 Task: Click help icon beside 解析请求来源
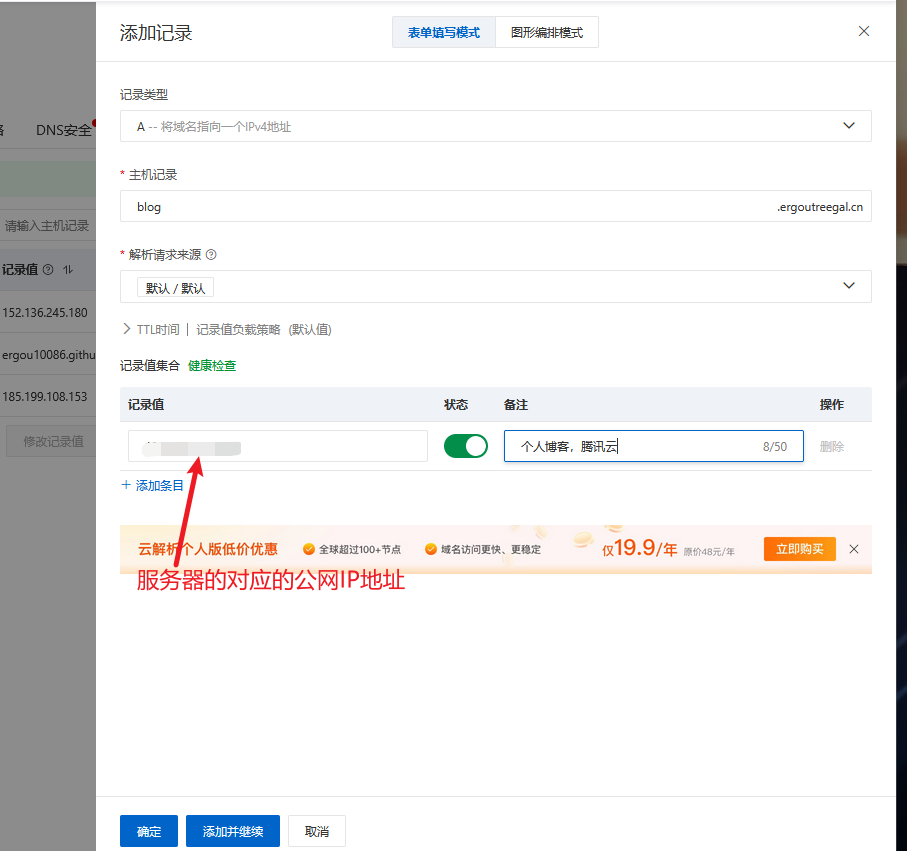(x=211, y=255)
